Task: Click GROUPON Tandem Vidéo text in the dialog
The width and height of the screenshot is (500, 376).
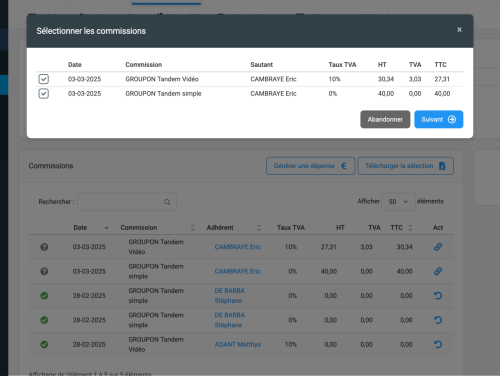Action: pyautogui.click(x=162, y=79)
